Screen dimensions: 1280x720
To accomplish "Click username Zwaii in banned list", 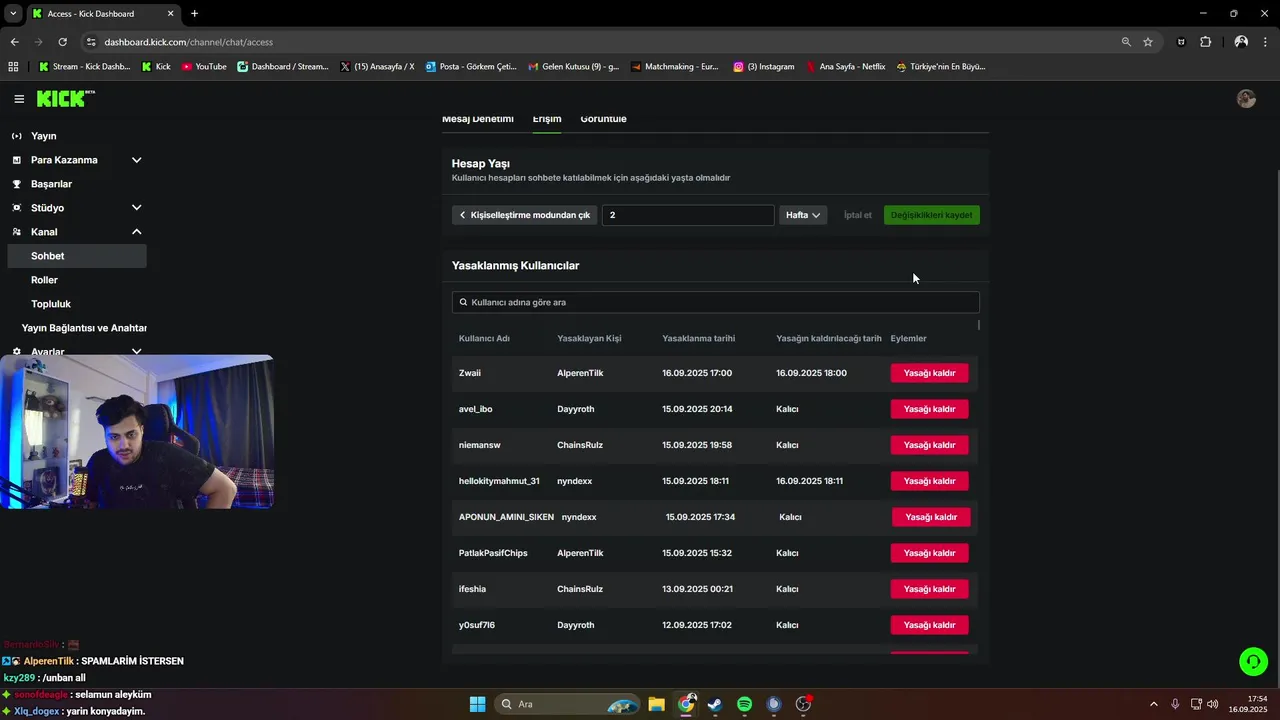I will coord(470,373).
